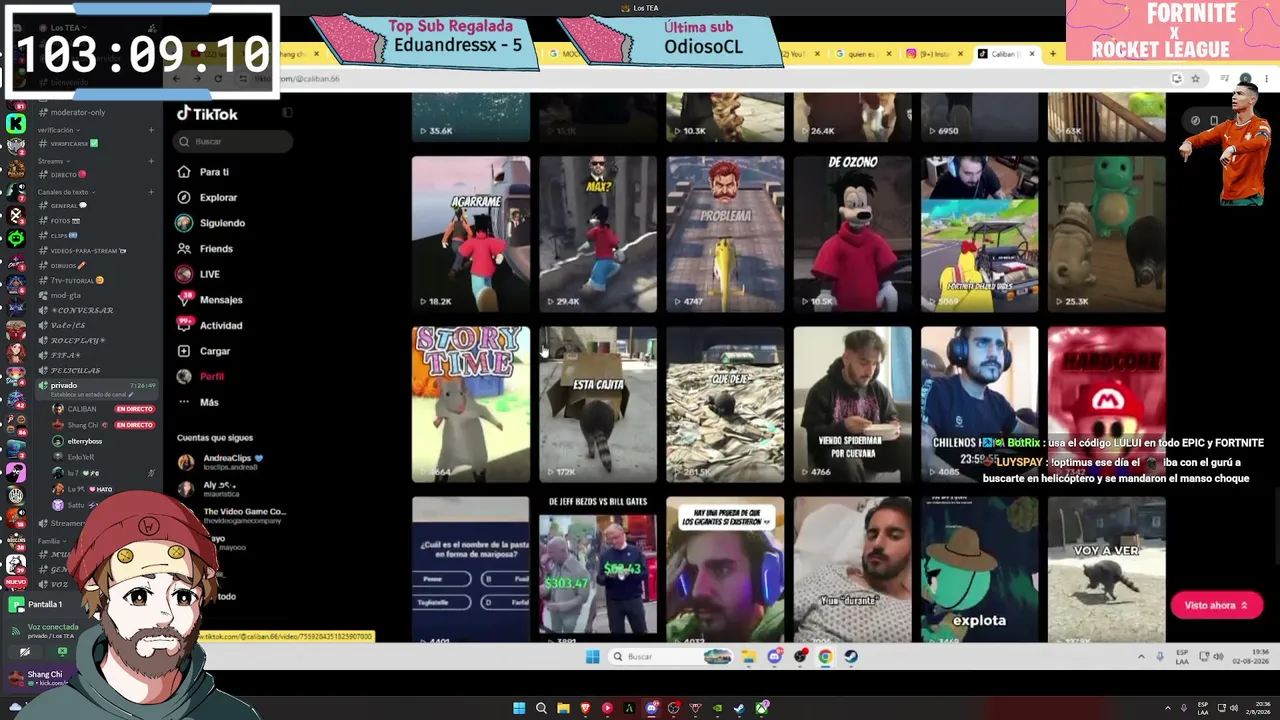This screenshot has width=1280, height=720.
Task: Open a new browser tab
Action: (x=1052, y=54)
